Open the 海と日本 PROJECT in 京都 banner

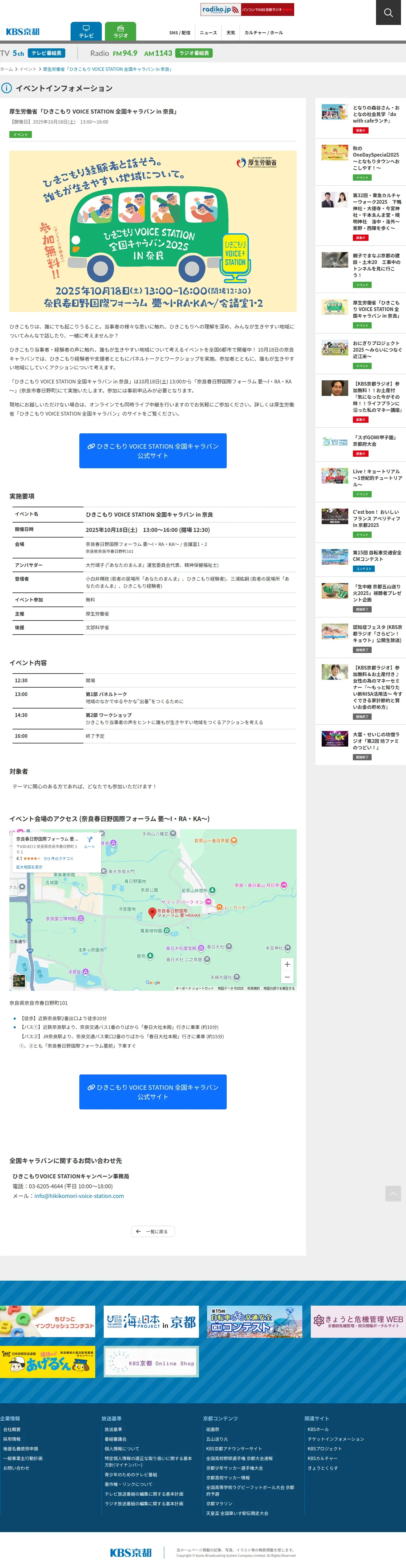[151, 1322]
